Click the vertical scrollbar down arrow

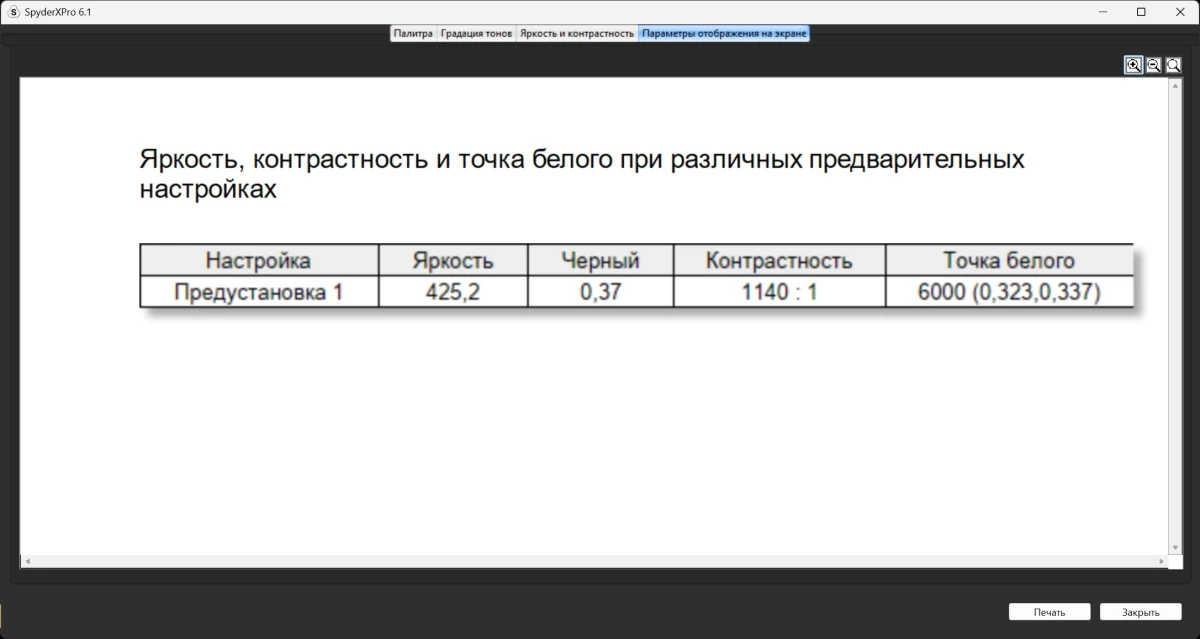1175,547
